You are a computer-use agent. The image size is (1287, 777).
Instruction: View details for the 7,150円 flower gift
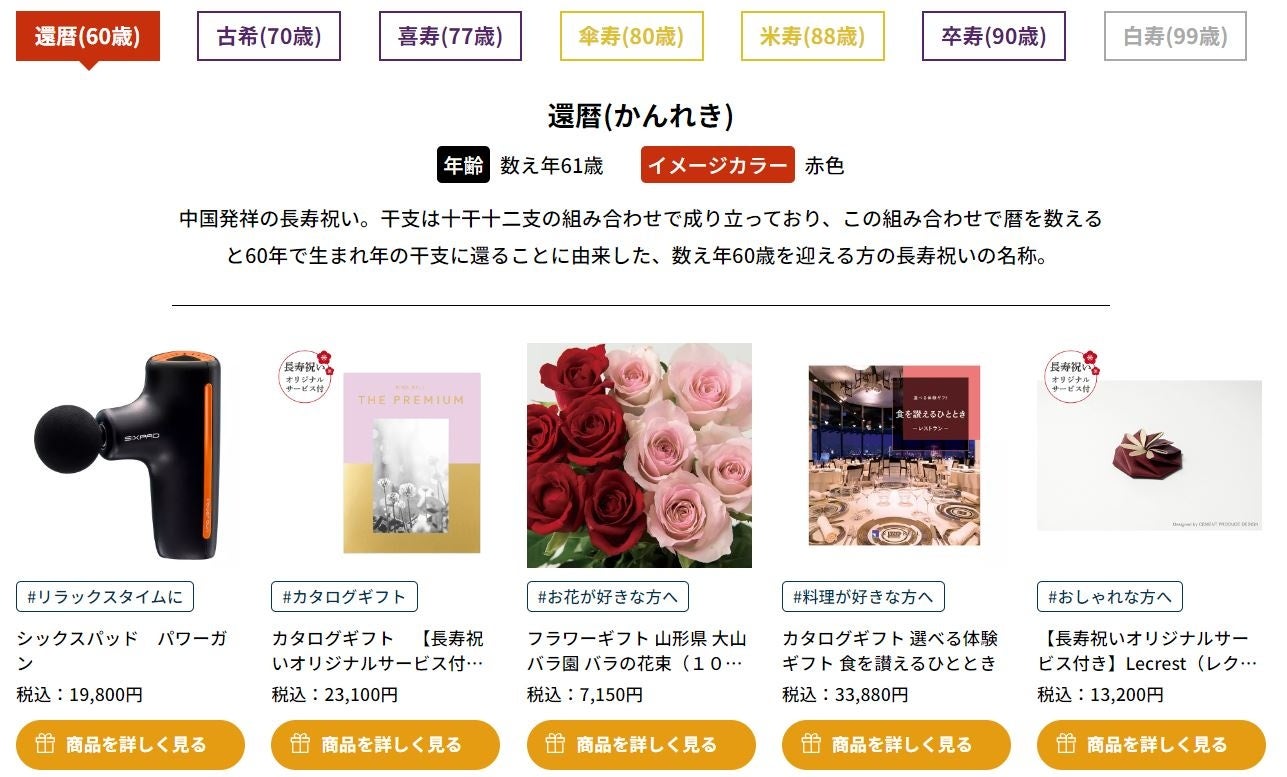coord(641,744)
